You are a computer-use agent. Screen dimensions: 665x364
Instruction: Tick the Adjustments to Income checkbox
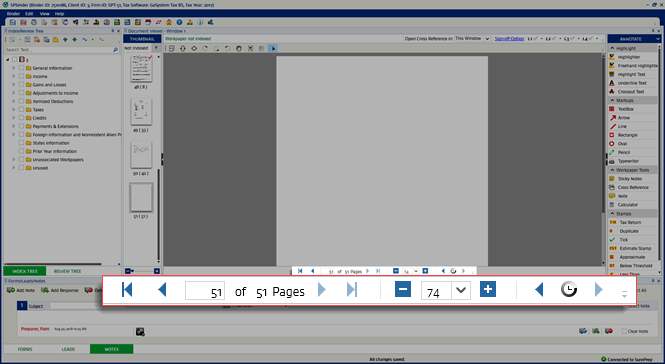[x=21, y=93]
